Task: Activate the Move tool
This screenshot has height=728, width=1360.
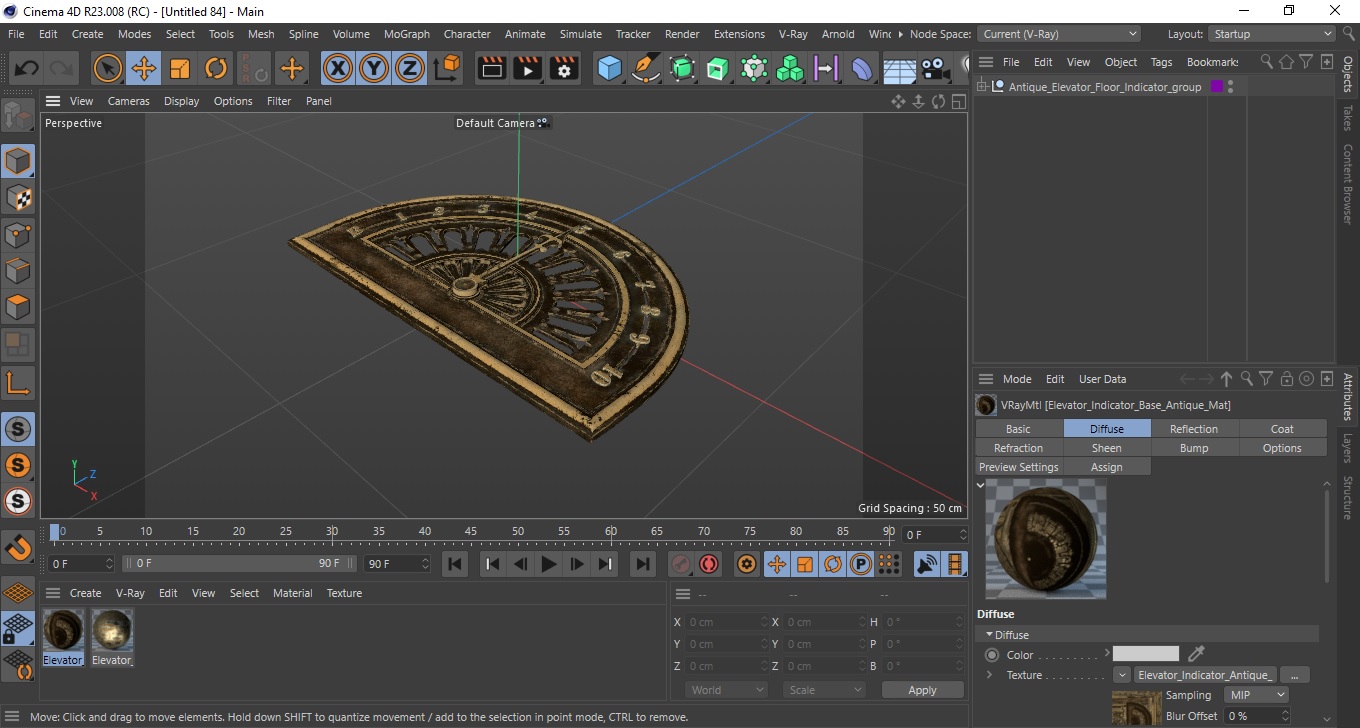Action: (144, 69)
